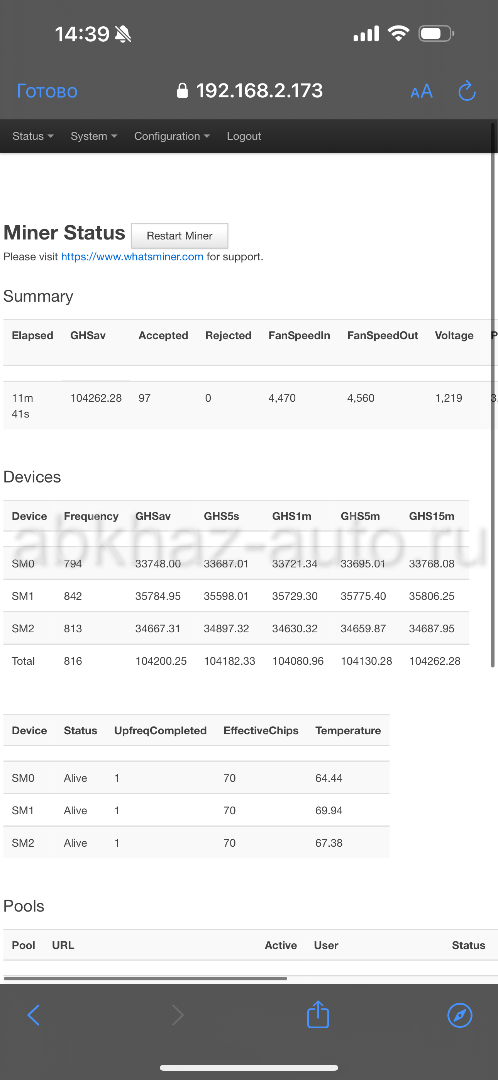This screenshot has width=498, height=1080.
Task: Tap the share icon in bottom toolbar
Action: [318, 1014]
